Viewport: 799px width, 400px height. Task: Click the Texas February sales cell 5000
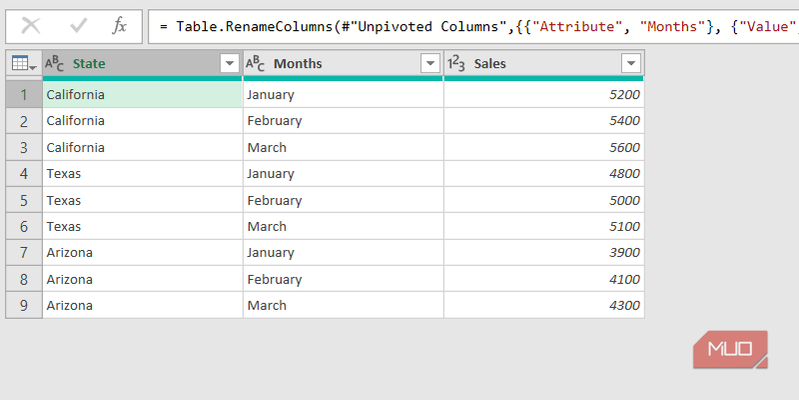coord(543,200)
